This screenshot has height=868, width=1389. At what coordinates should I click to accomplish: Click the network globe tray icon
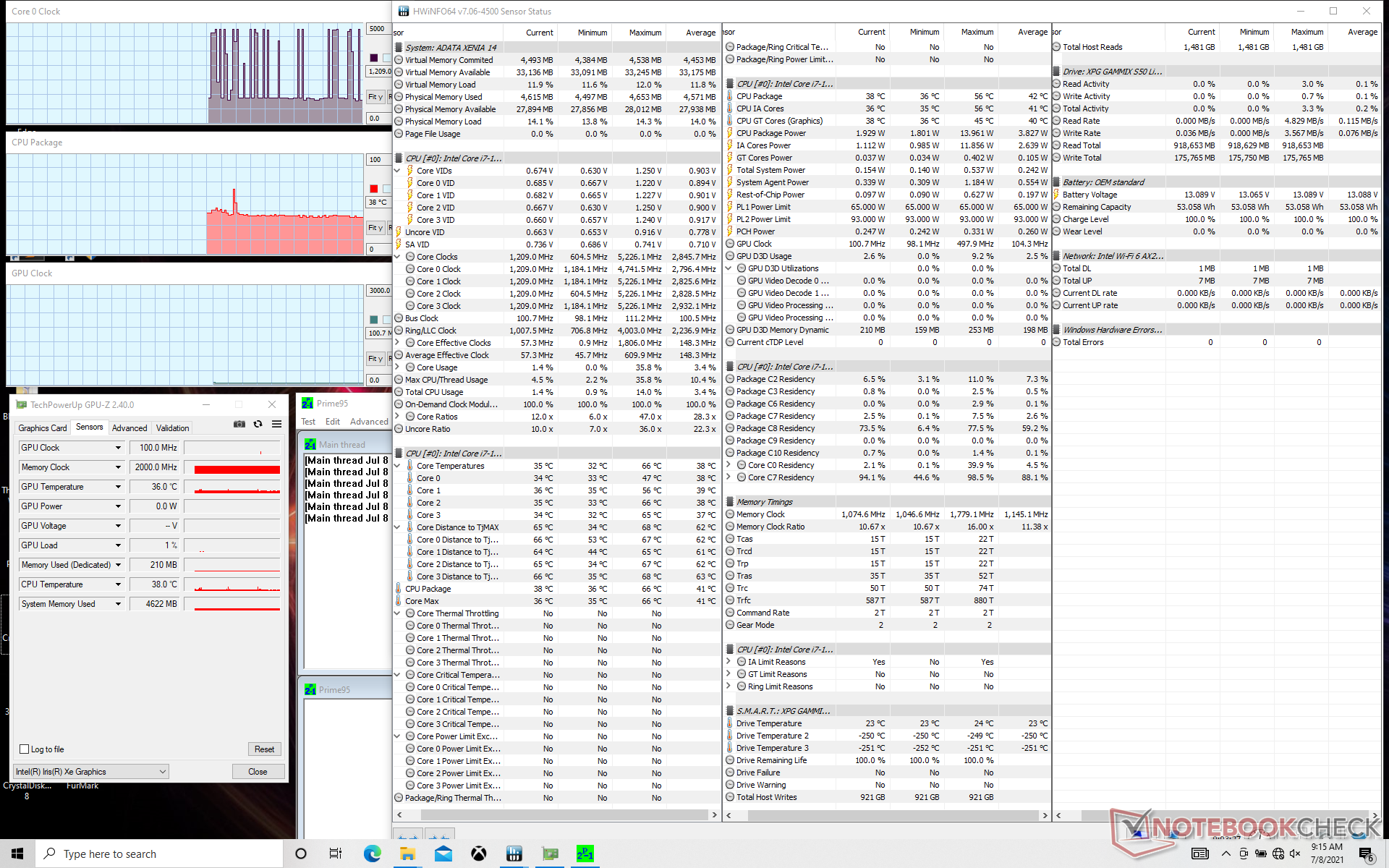tap(1278, 854)
